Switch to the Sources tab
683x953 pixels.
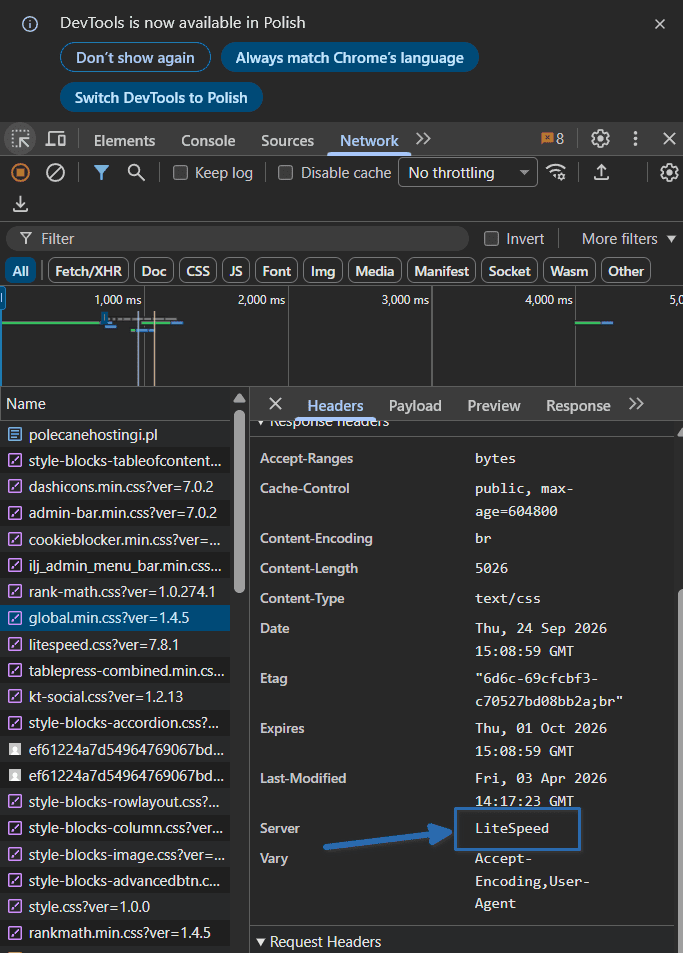287,140
